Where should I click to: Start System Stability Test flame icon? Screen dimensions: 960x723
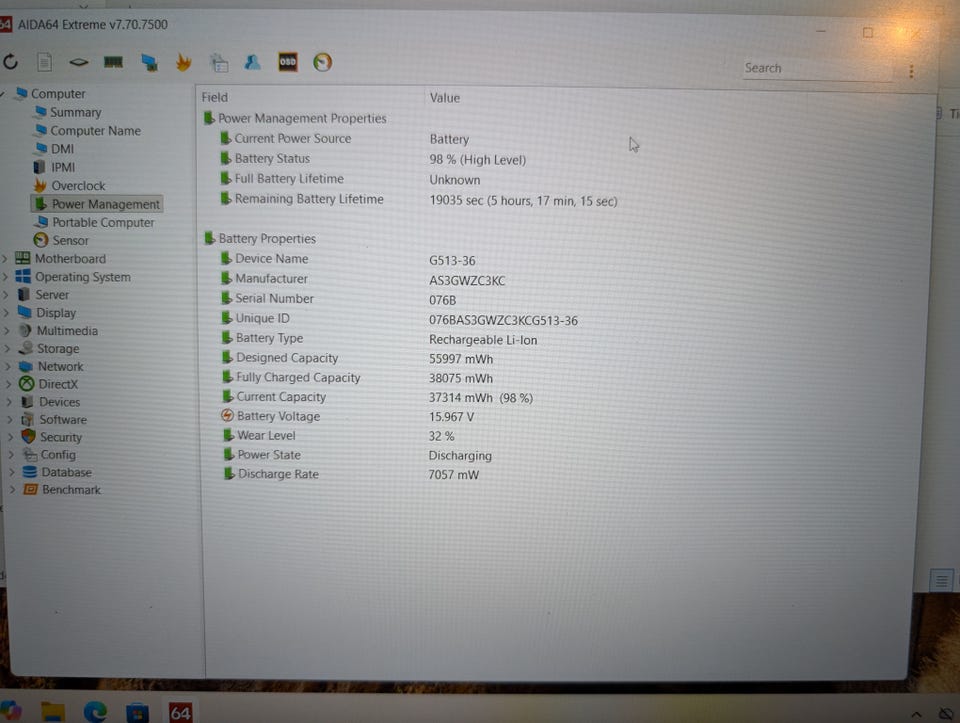tap(184, 62)
